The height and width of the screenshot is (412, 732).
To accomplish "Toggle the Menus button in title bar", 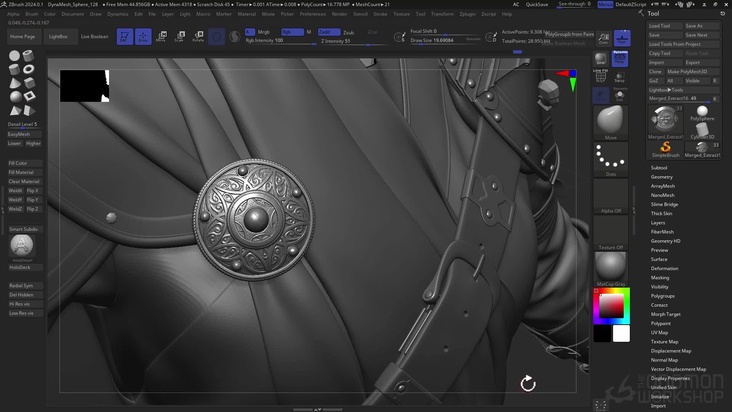I will point(605,4).
